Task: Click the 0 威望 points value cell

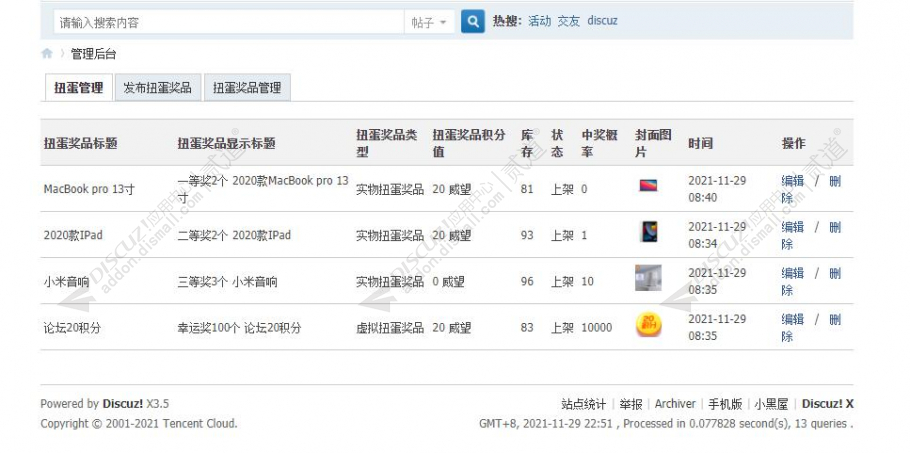Action: (x=449, y=282)
